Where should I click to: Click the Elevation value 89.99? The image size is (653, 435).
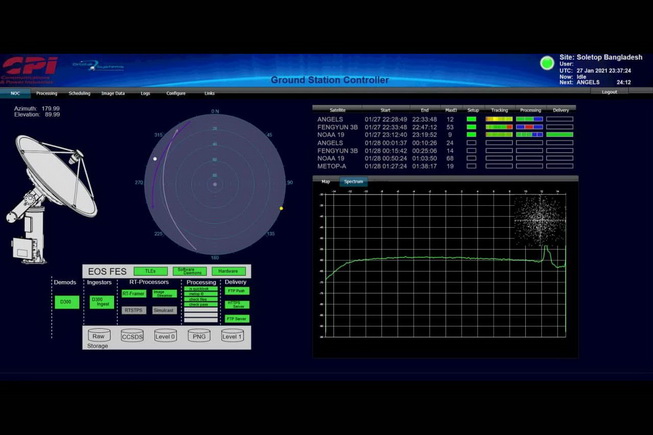[52, 114]
